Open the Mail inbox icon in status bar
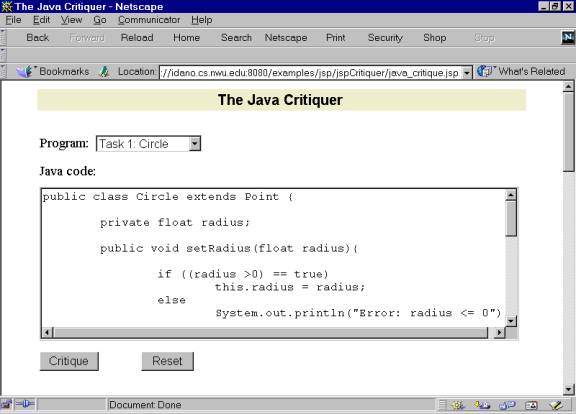576x414 pixels. coord(482,405)
